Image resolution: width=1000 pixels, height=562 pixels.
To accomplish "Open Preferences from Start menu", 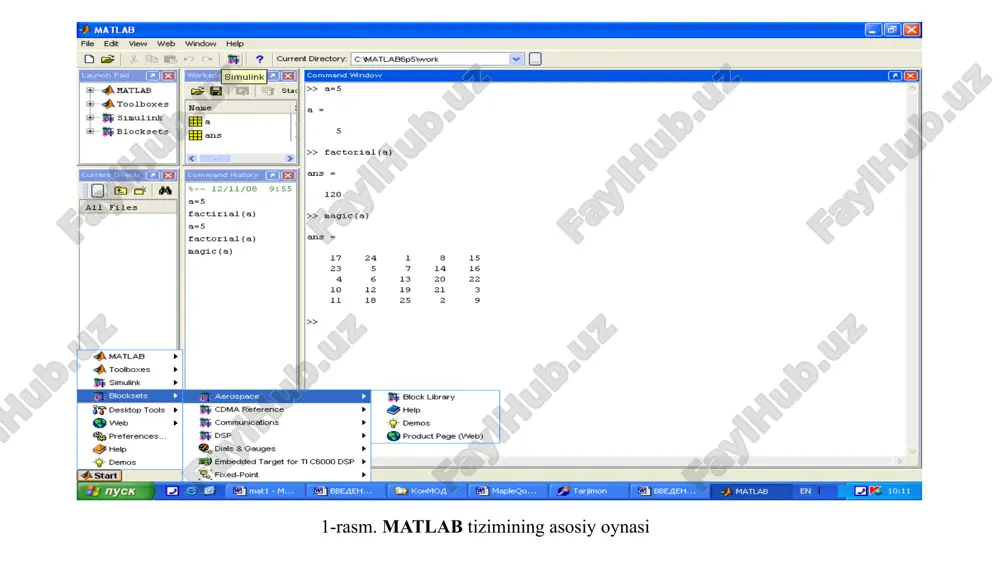I will point(130,436).
